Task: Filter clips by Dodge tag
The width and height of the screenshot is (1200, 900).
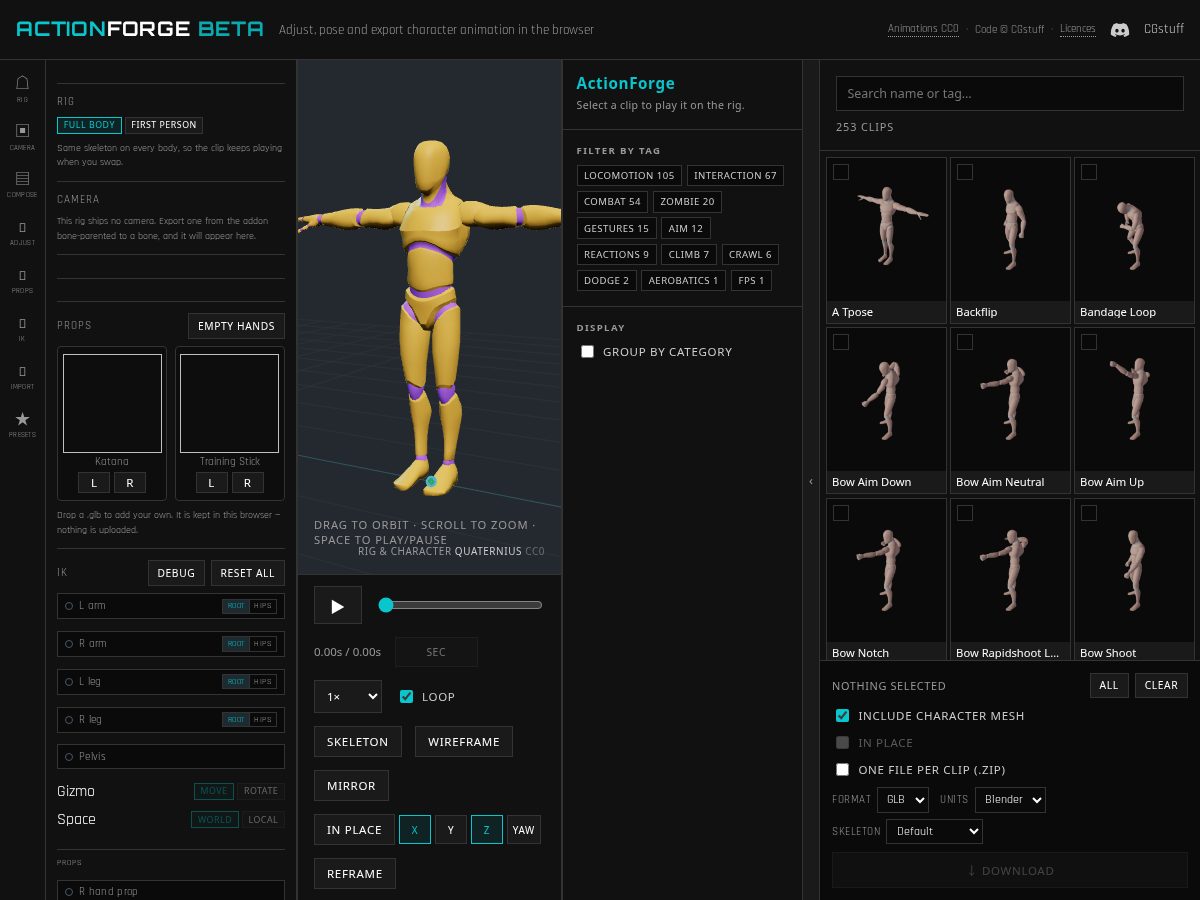Action: coord(606,280)
